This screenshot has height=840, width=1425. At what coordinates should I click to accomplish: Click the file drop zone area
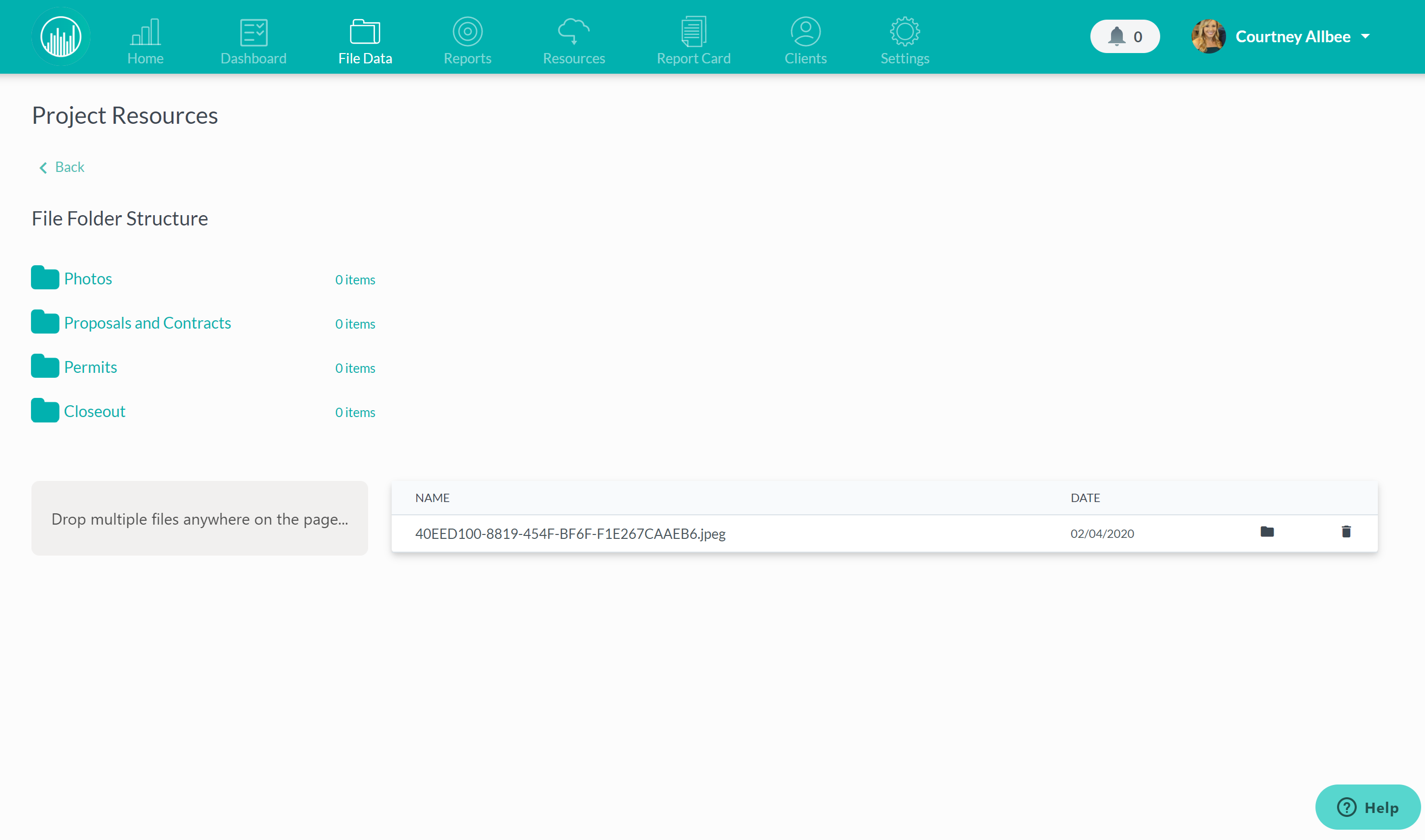point(200,518)
